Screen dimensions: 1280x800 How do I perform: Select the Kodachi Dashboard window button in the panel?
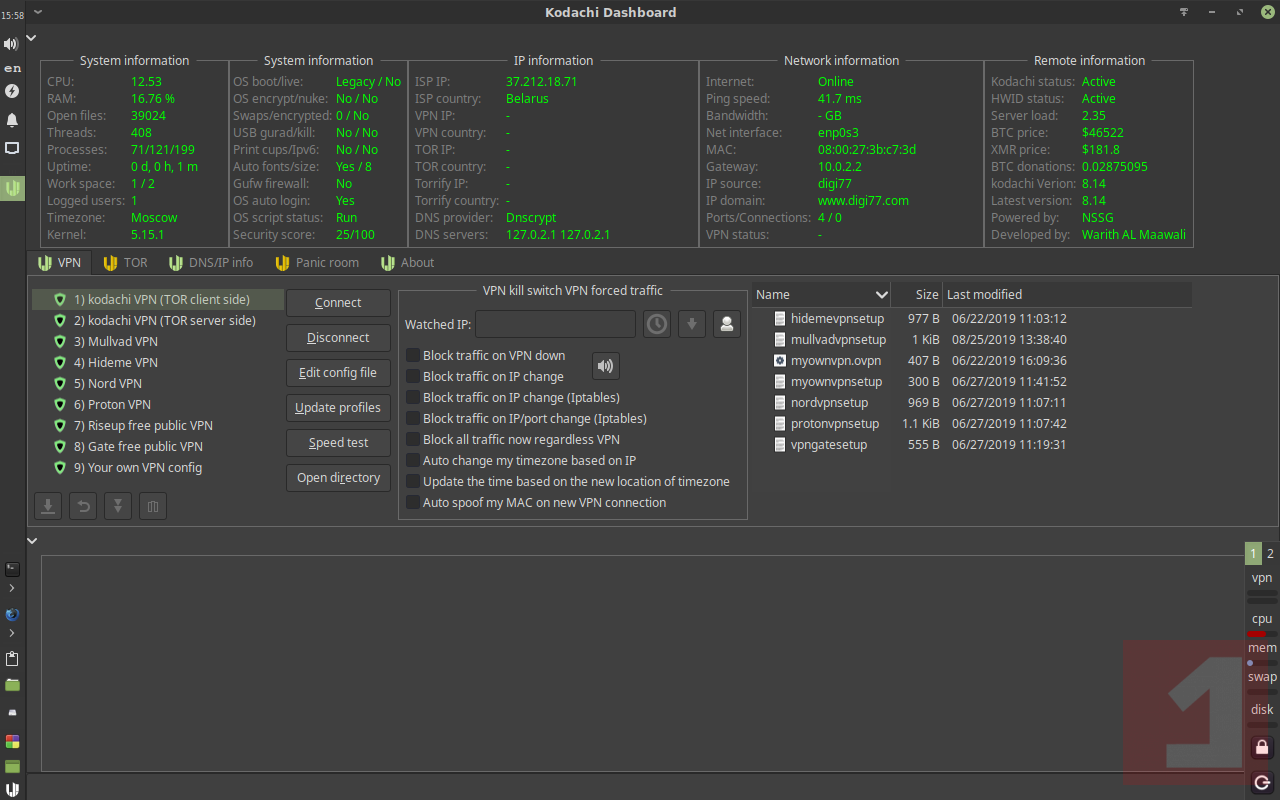[x=12, y=187]
